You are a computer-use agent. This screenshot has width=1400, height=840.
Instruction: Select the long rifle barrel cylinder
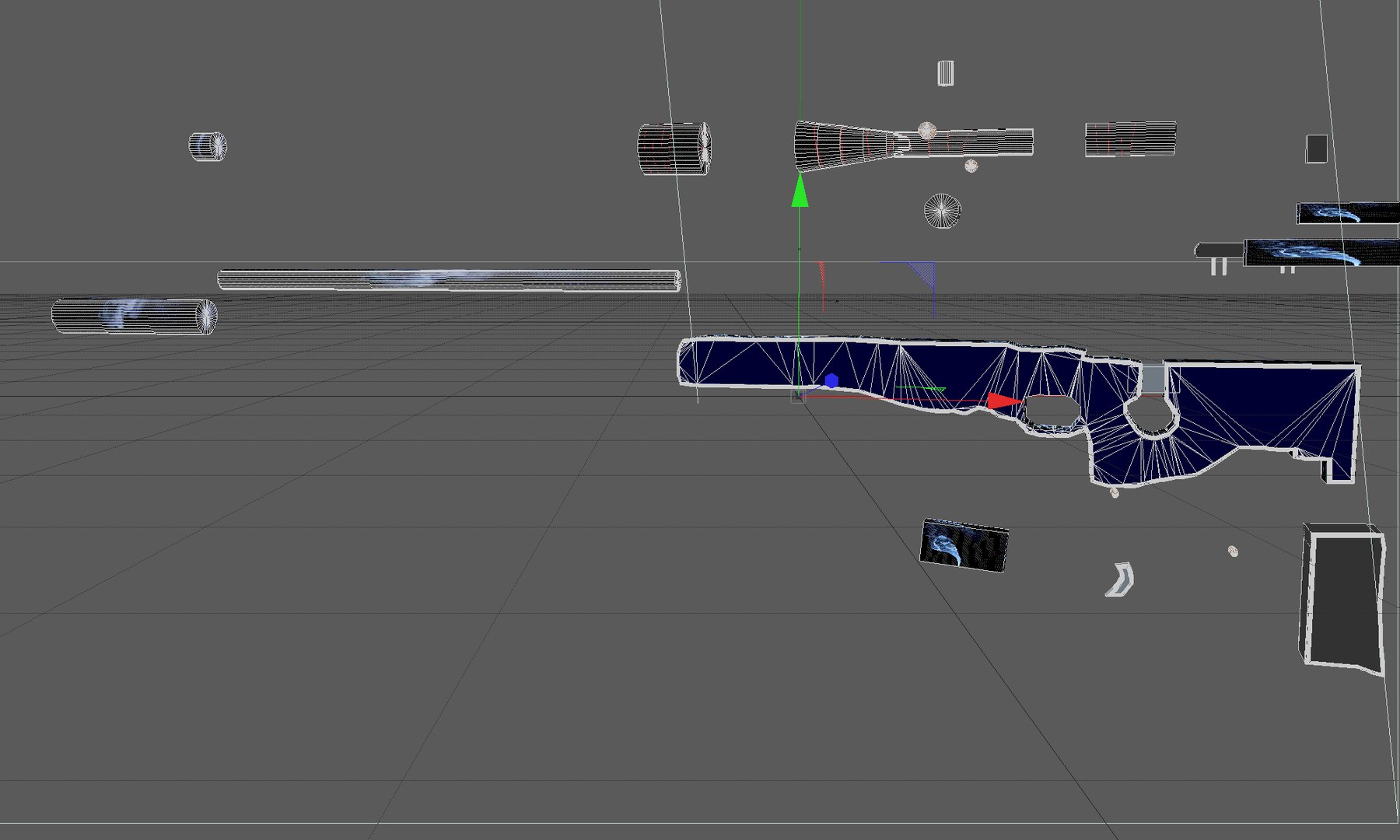[449, 280]
